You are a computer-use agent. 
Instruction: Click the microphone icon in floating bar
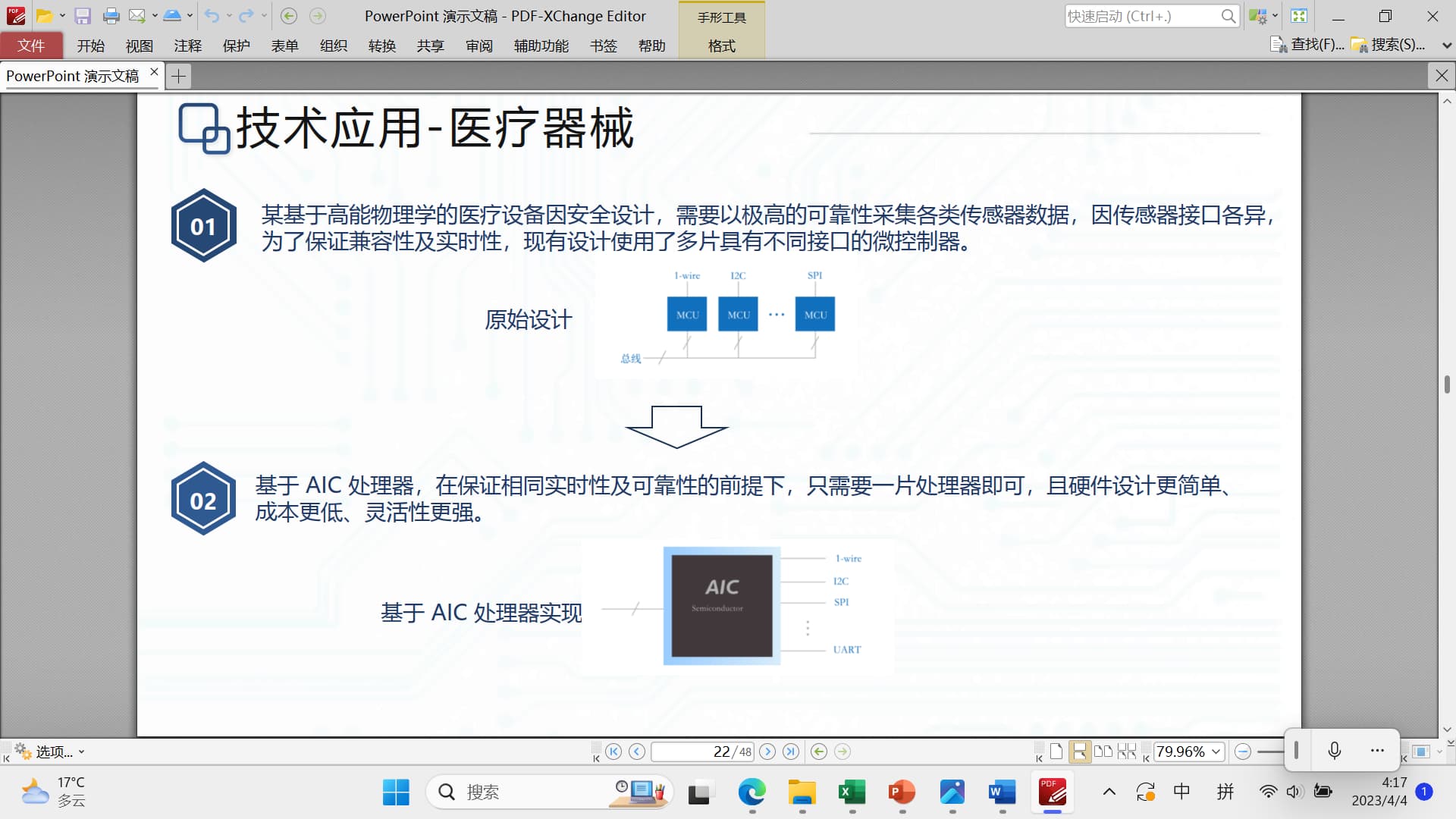(x=1335, y=751)
